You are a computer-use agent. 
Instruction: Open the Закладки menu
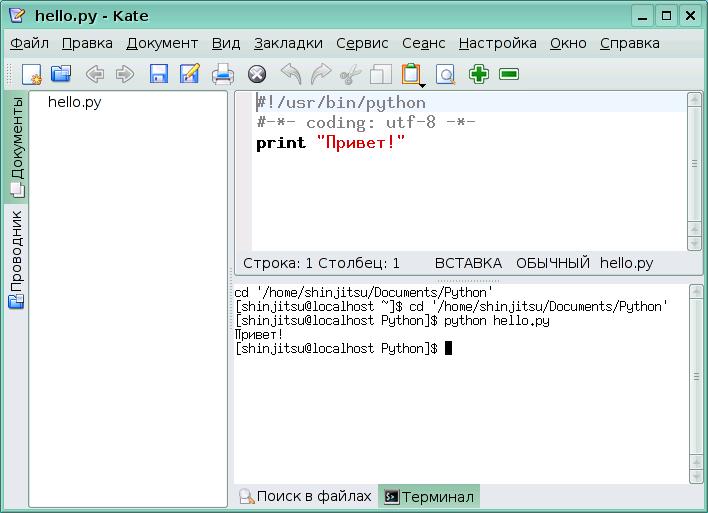(x=288, y=43)
